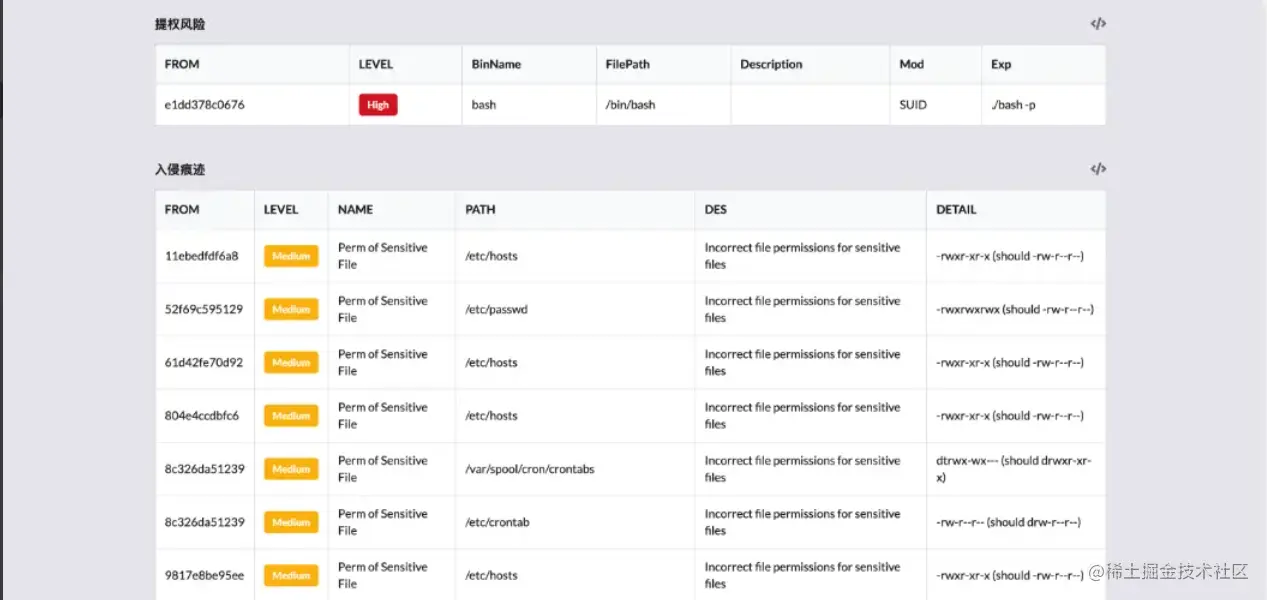Screen dimensions: 1267x600
Task: Click the PATH column header
Action: (x=480, y=210)
